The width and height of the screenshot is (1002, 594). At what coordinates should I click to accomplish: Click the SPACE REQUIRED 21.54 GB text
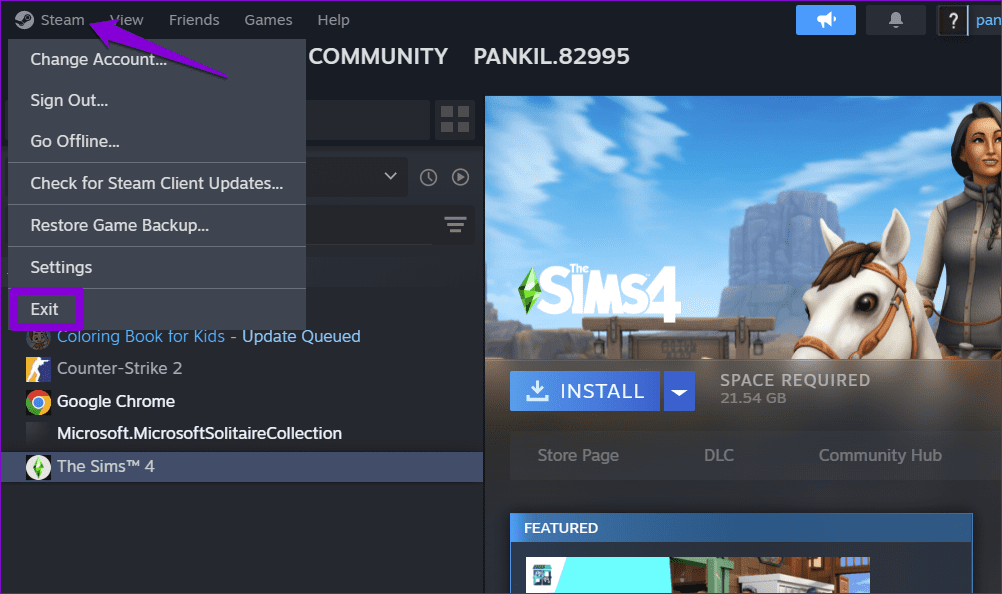tap(795, 389)
